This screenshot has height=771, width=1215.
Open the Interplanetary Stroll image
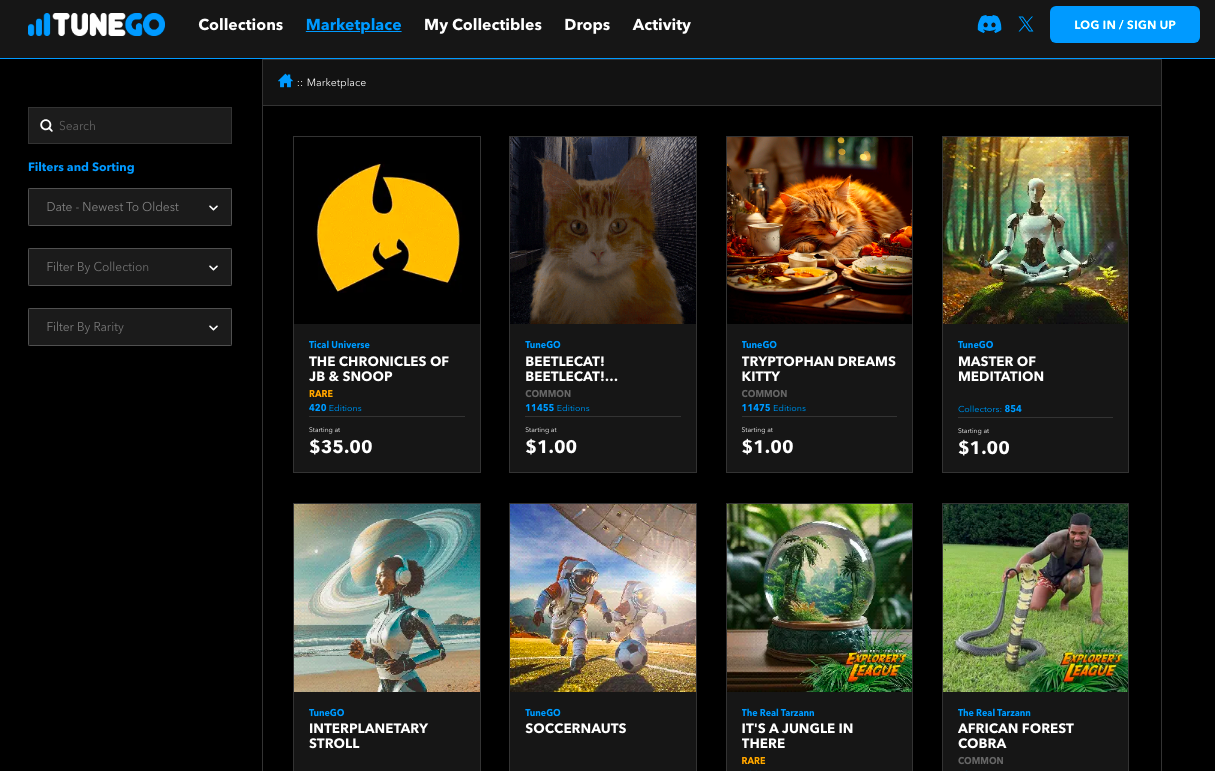387,597
